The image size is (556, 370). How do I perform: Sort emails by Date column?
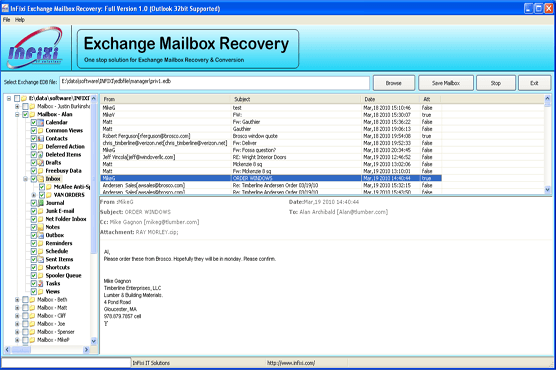coord(390,99)
